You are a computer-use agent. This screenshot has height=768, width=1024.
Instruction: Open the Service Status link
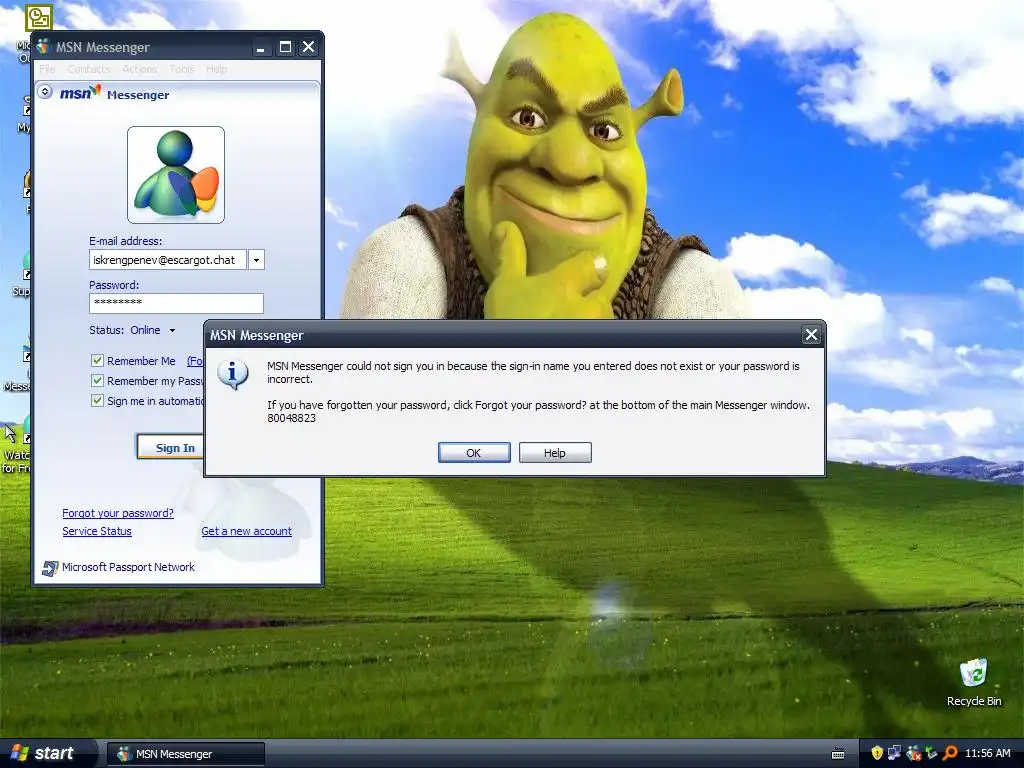97,532
